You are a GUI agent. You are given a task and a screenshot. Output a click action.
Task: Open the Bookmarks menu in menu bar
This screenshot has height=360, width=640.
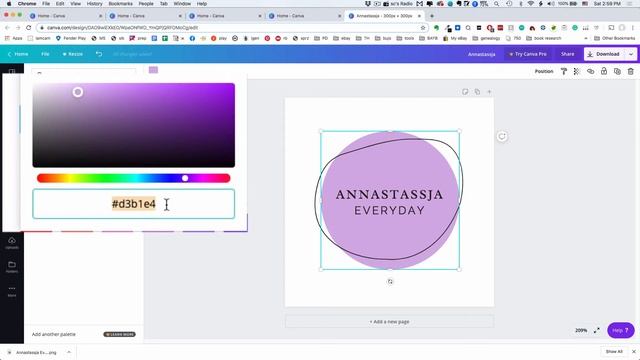pyautogui.click(x=120, y=4)
